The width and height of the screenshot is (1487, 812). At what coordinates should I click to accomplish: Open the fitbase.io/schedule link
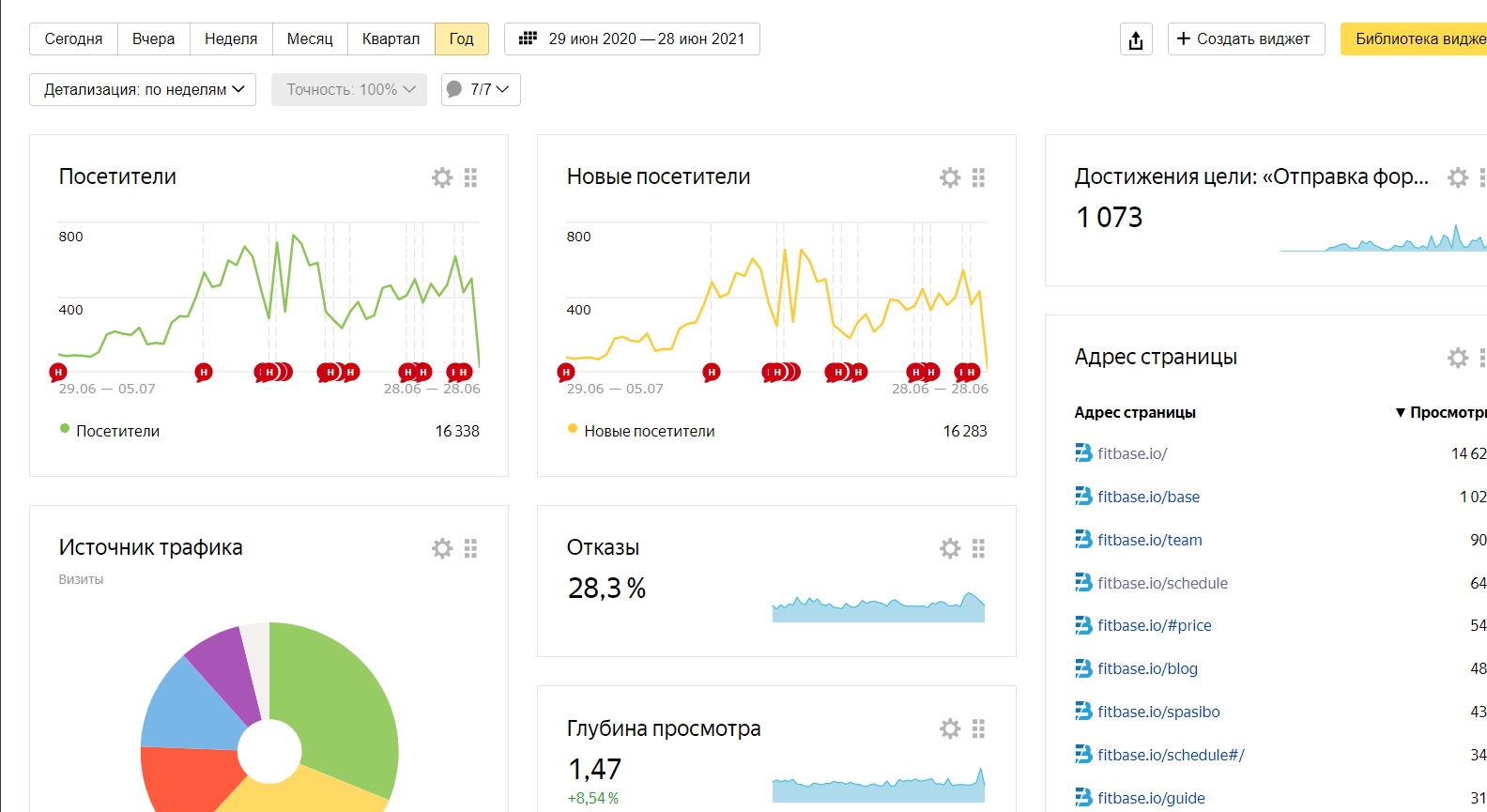click(1163, 583)
